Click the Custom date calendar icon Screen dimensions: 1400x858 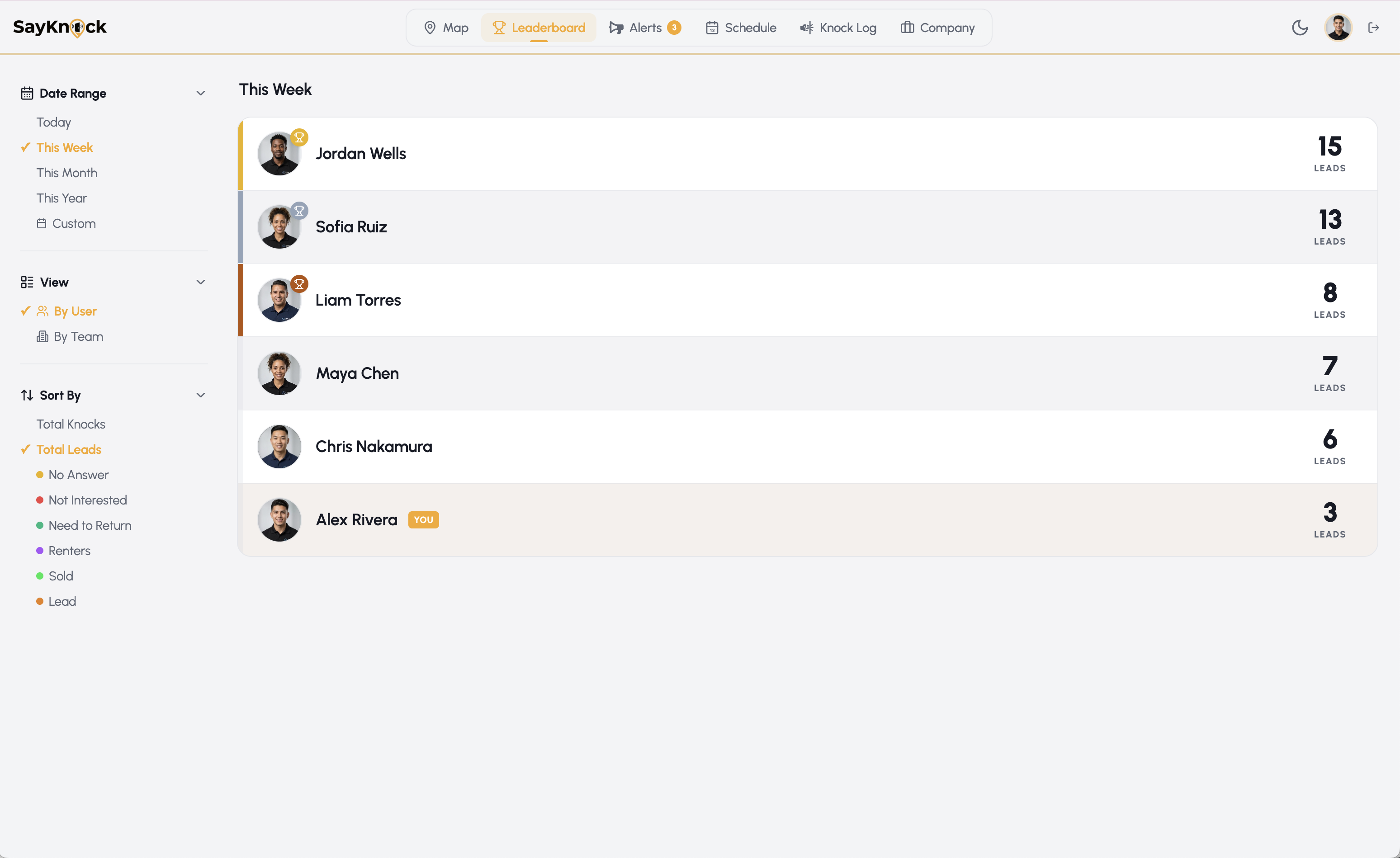(x=42, y=224)
